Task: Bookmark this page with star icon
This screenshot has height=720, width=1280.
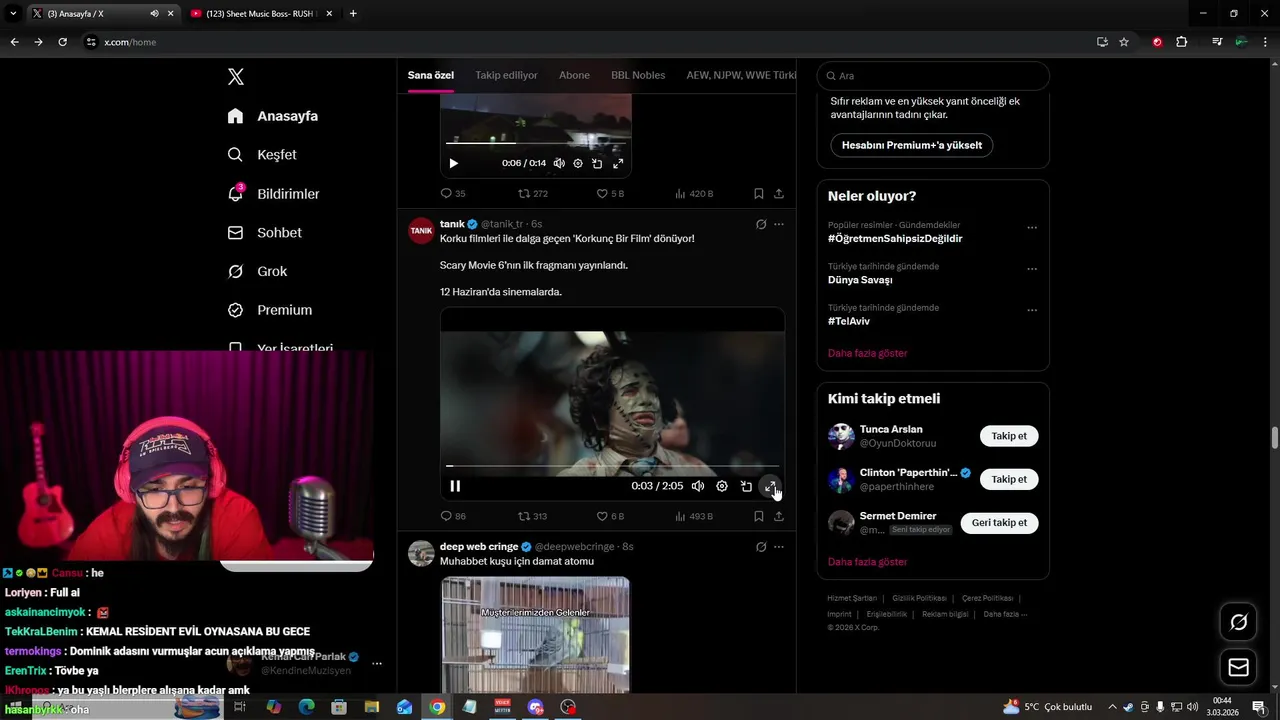Action: 1124,42
